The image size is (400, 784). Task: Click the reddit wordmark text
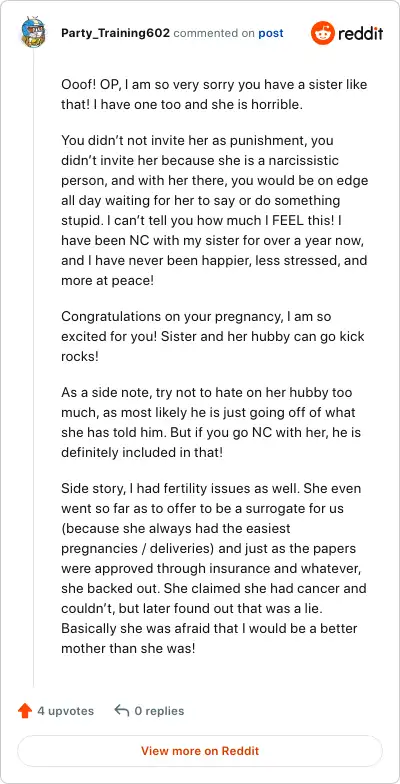tap(360, 34)
